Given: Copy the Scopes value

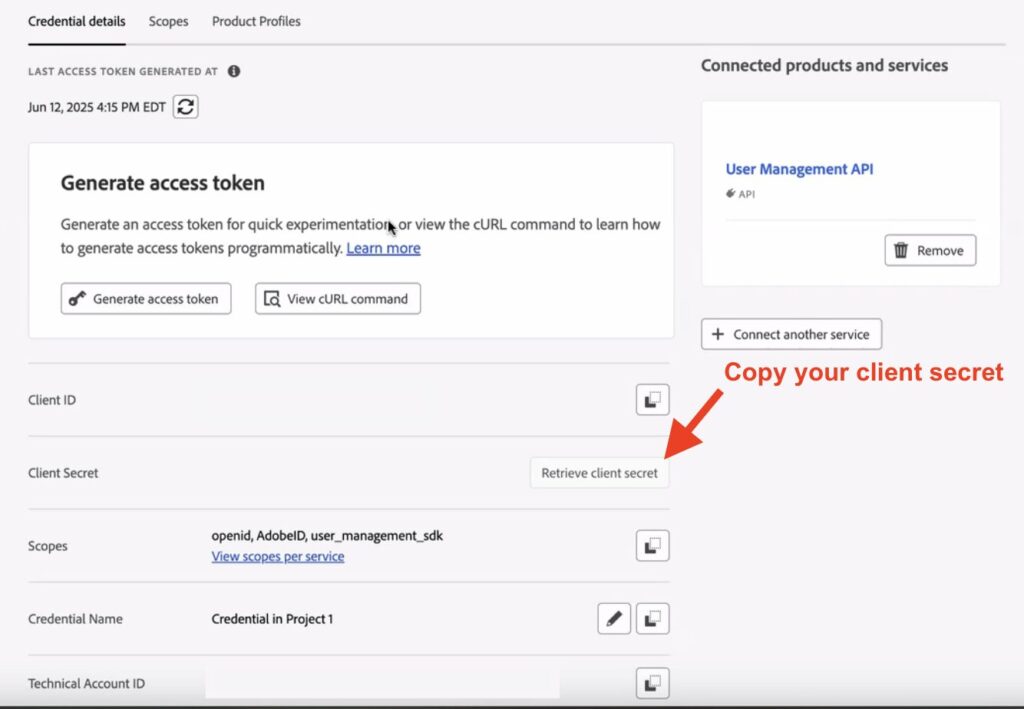Looking at the screenshot, I should point(652,546).
